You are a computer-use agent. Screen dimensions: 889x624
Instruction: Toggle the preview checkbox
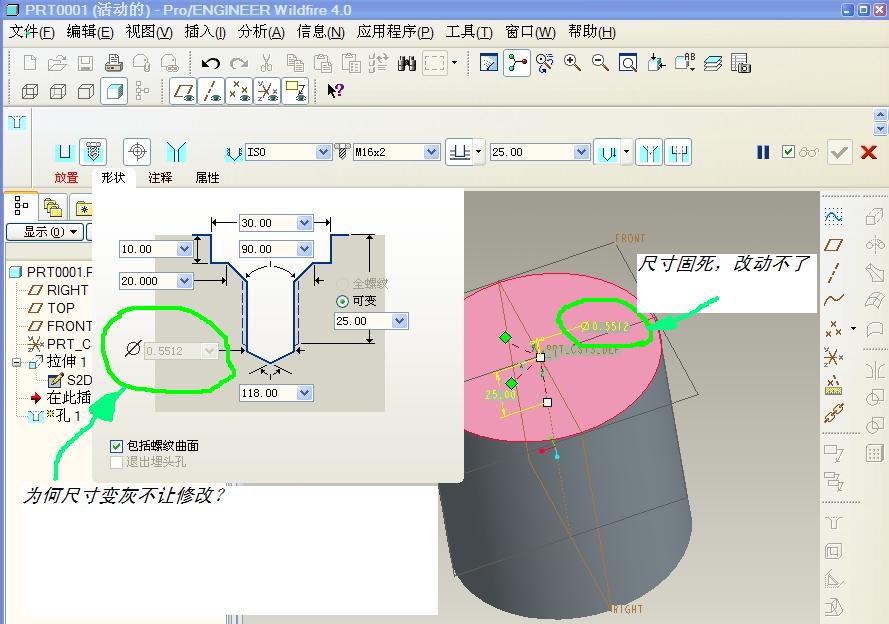coord(788,152)
